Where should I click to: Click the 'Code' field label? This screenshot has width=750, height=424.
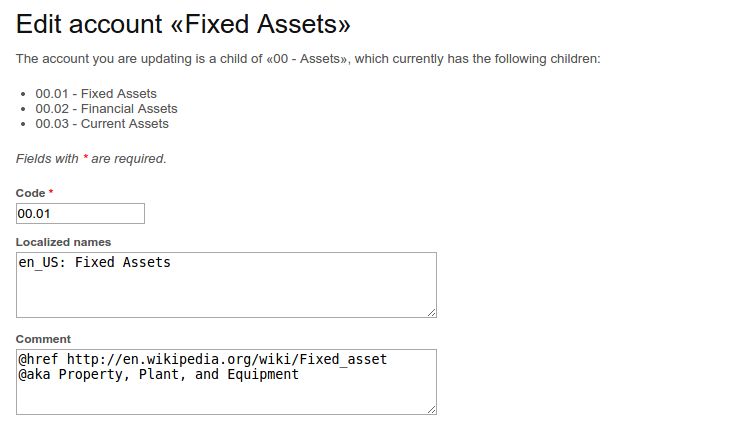pyautogui.click(x=30, y=192)
